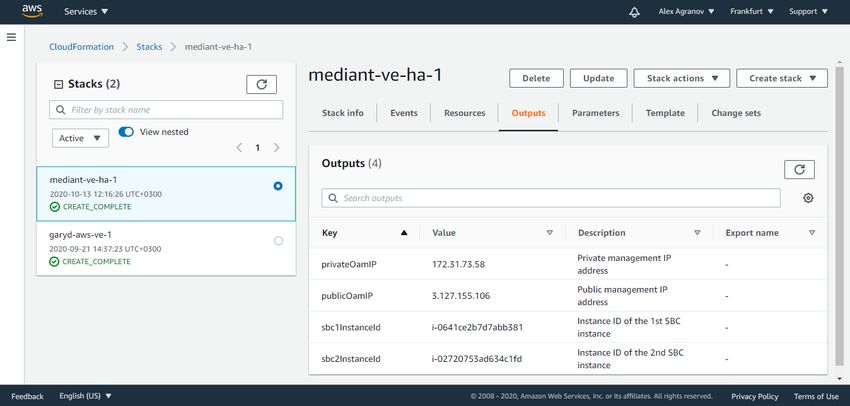Click the 3.127.155.106 value
Viewport: 850px width, 406px height.
tap(461, 296)
